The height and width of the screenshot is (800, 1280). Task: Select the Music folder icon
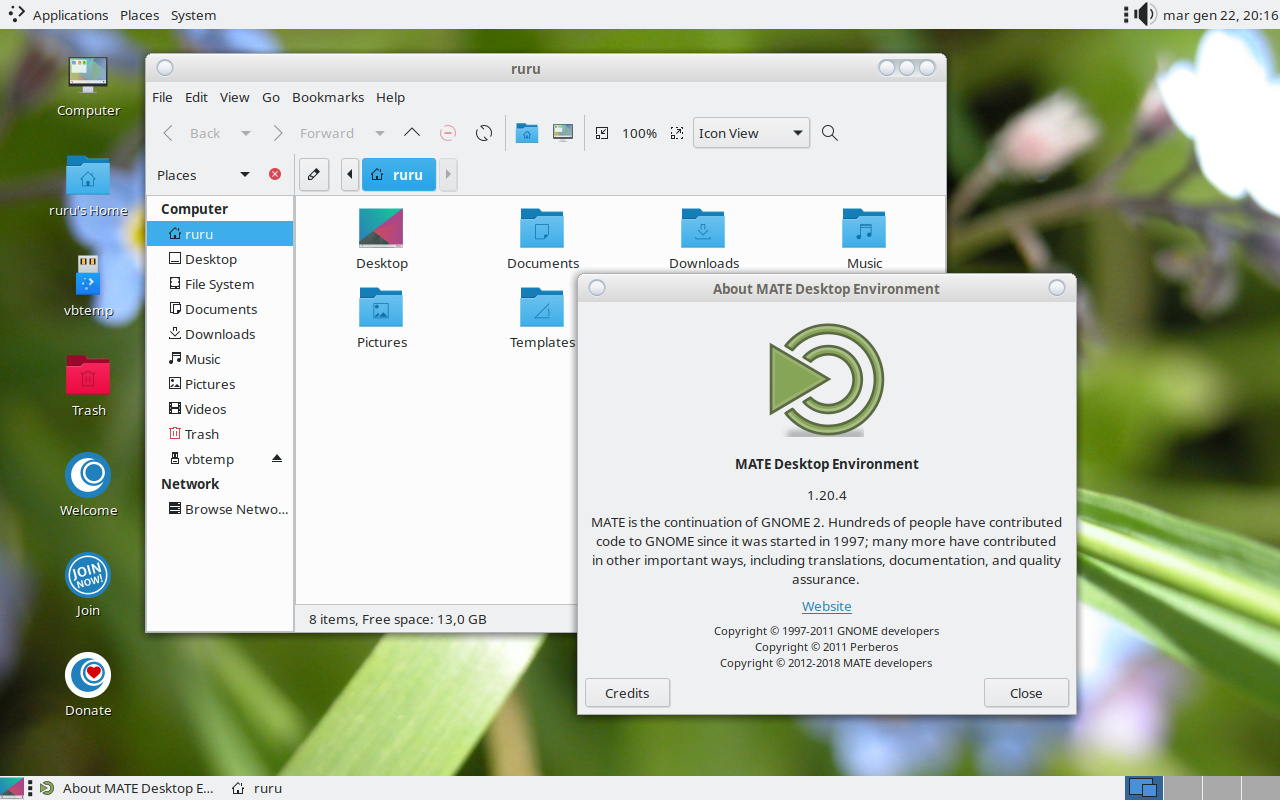(x=864, y=228)
